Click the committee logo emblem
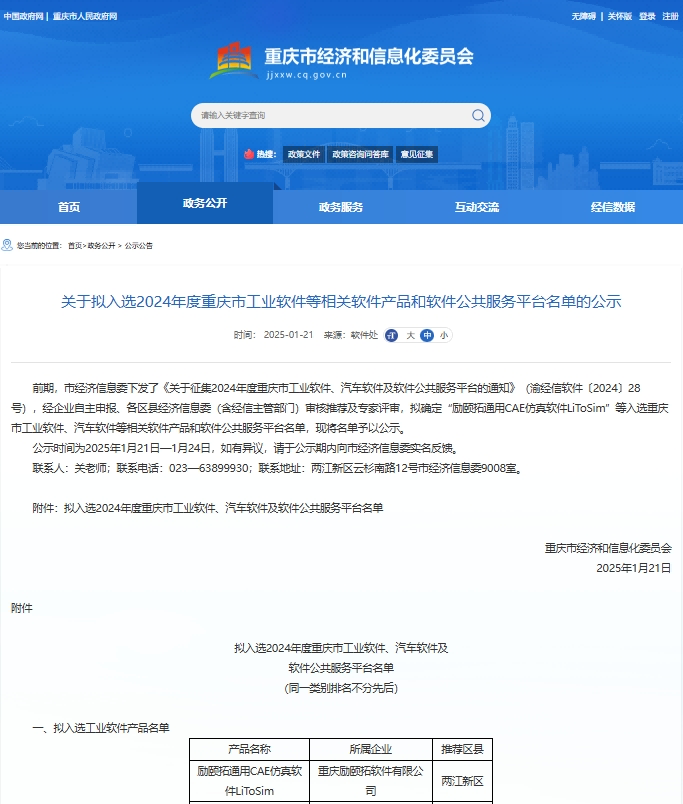This screenshot has height=804, width=683. coord(234,61)
